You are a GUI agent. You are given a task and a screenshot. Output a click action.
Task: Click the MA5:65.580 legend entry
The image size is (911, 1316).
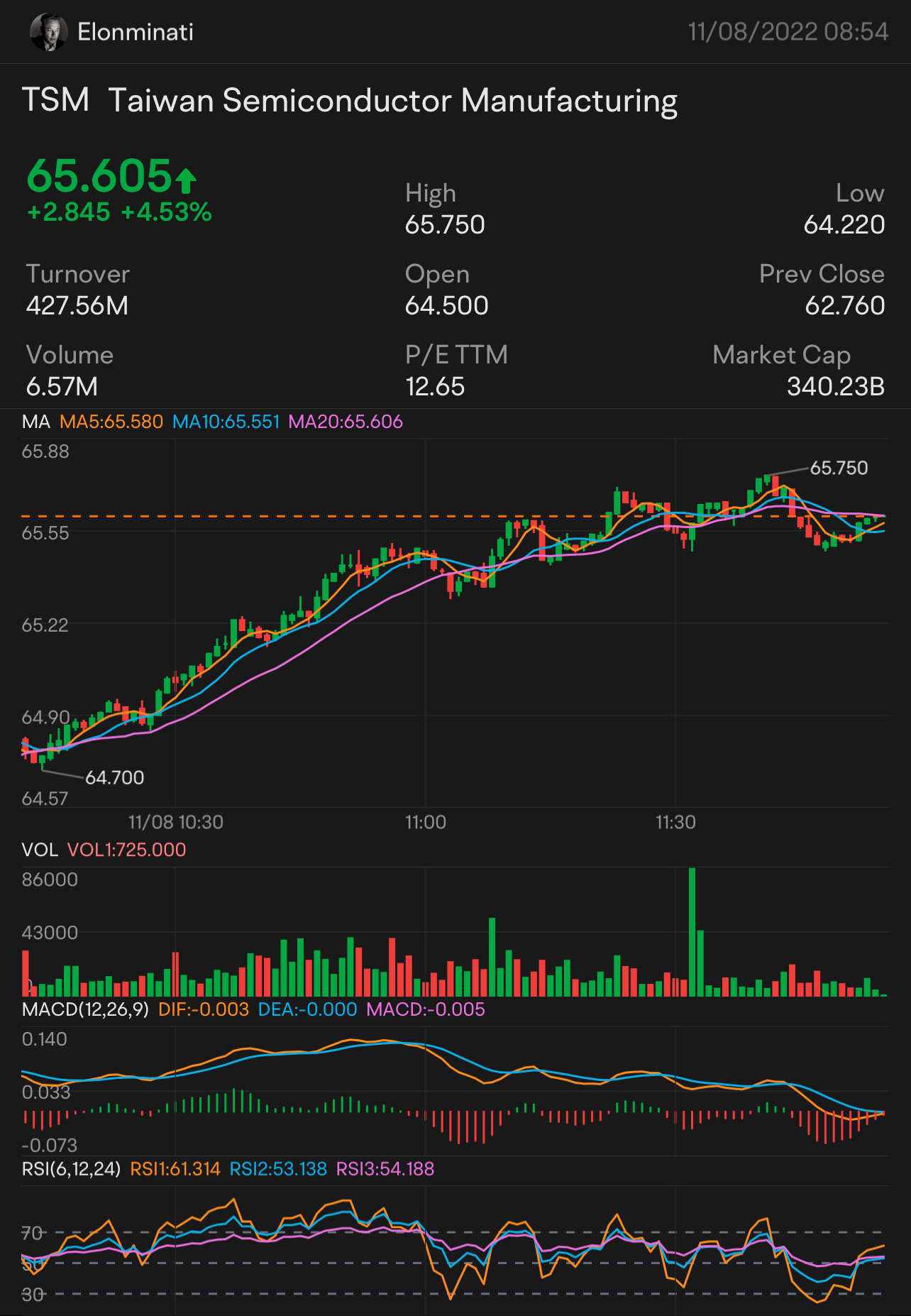pyautogui.click(x=111, y=422)
